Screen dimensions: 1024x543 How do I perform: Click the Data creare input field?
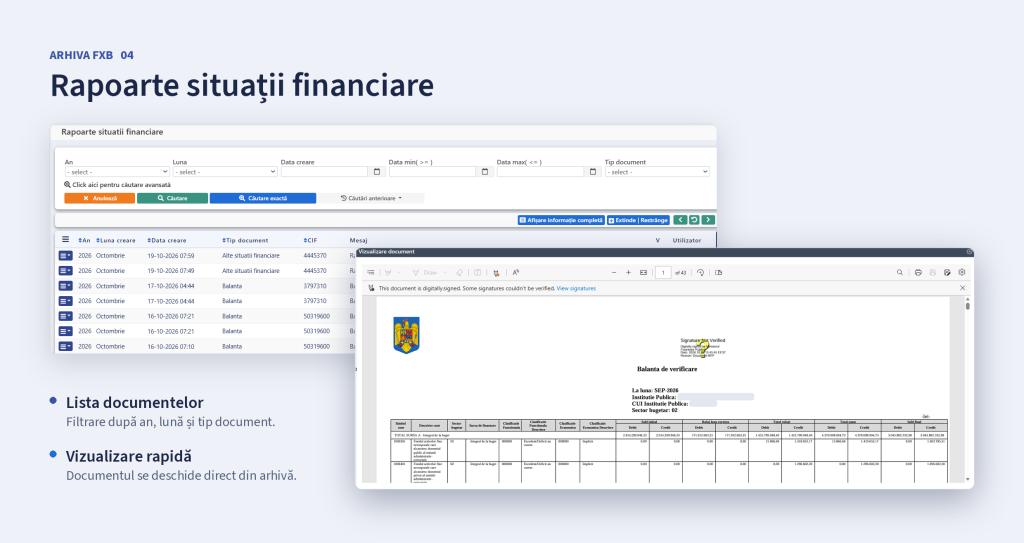[325, 172]
